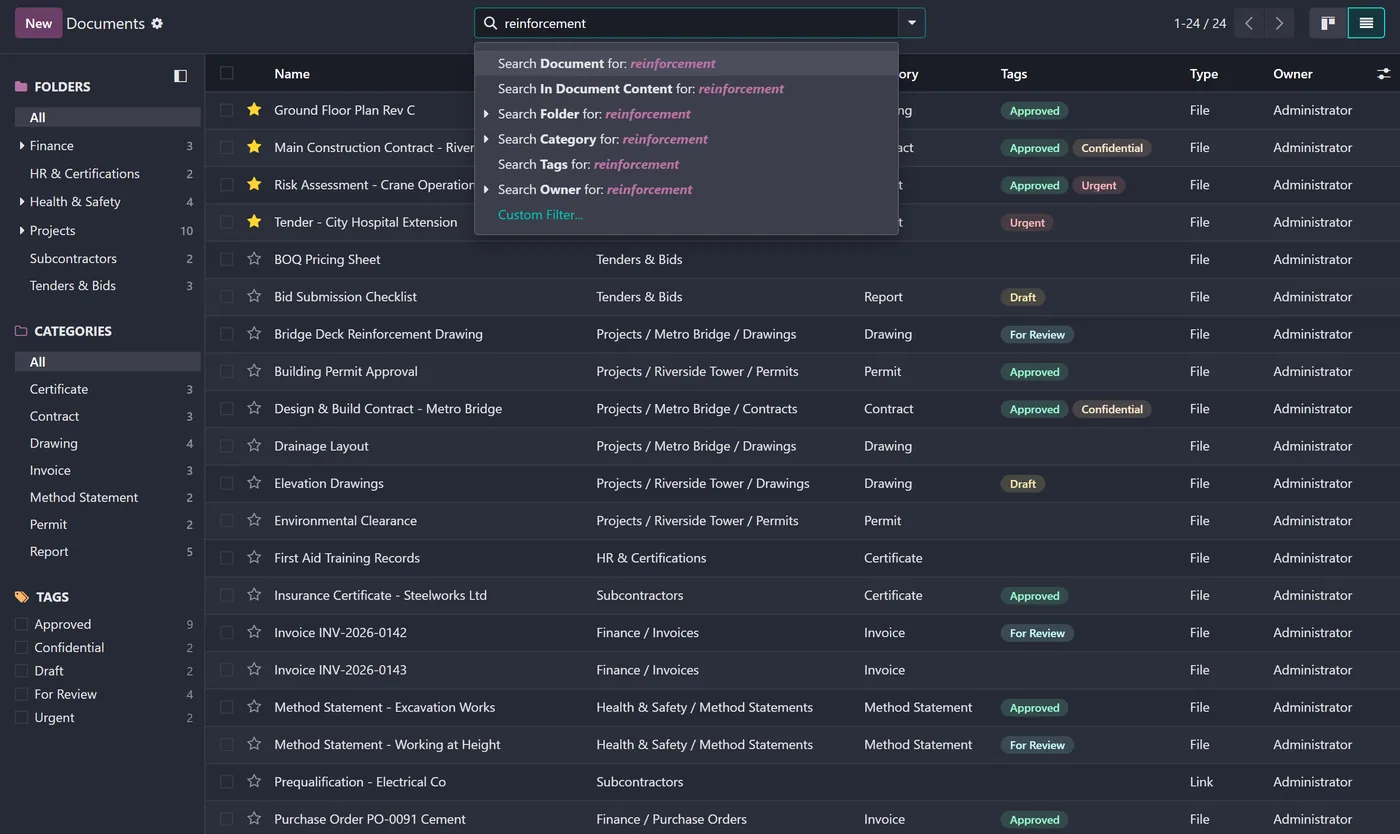
Task: Tick the Draft tag filter checkbox
Action: 21,671
